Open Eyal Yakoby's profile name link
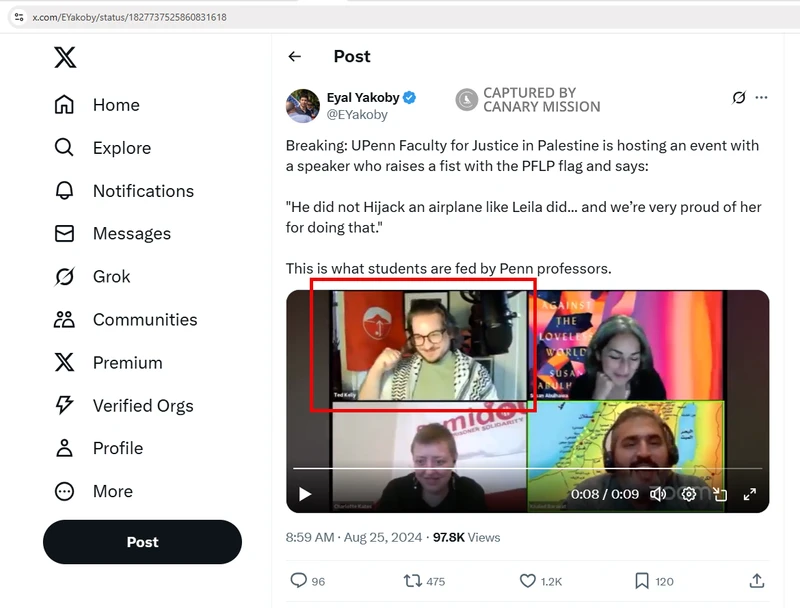This screenshot has height=608, width=800. (x=363, y=98)
